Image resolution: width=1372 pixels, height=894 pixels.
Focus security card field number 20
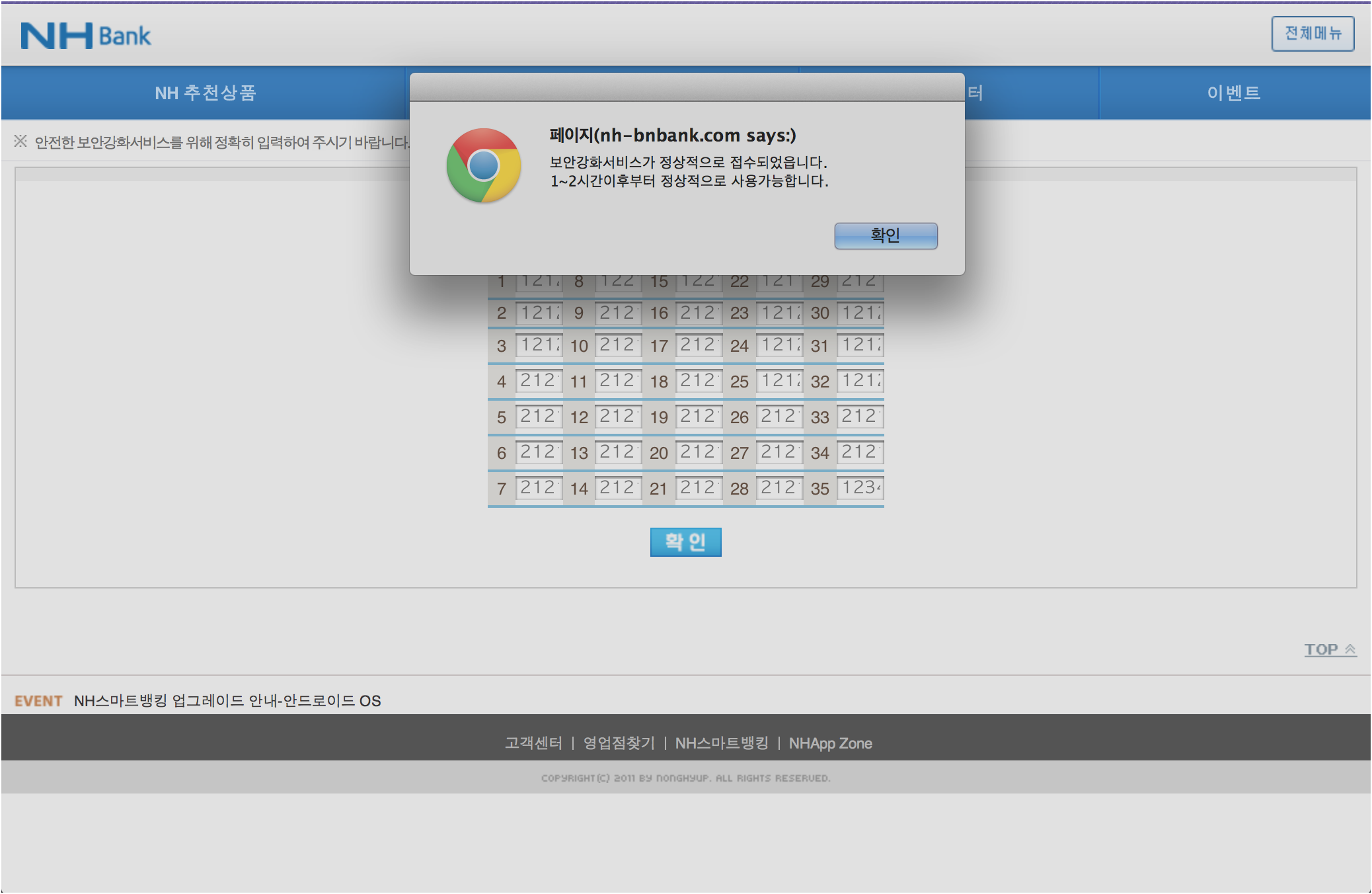[699, 452]
